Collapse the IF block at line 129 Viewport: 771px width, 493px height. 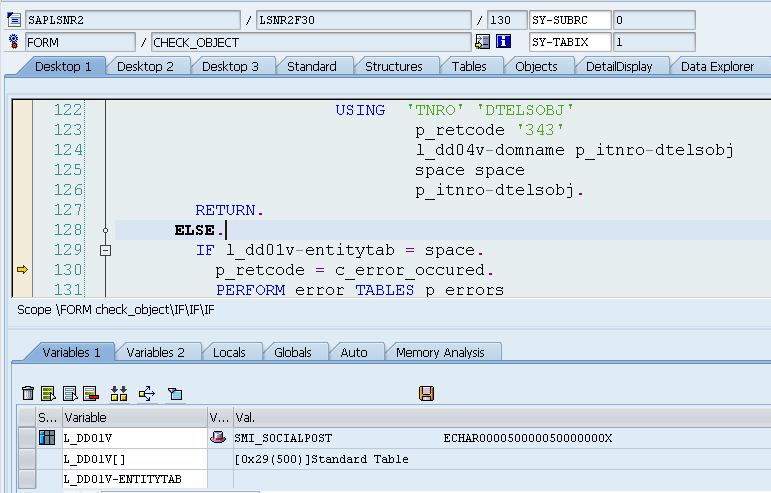tap(105, 250)
